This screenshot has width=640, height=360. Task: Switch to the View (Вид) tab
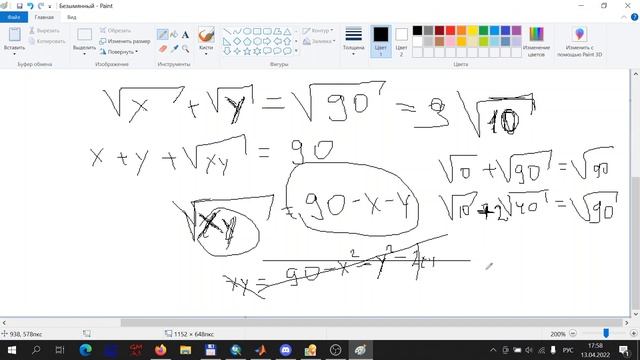click(72, 17)
